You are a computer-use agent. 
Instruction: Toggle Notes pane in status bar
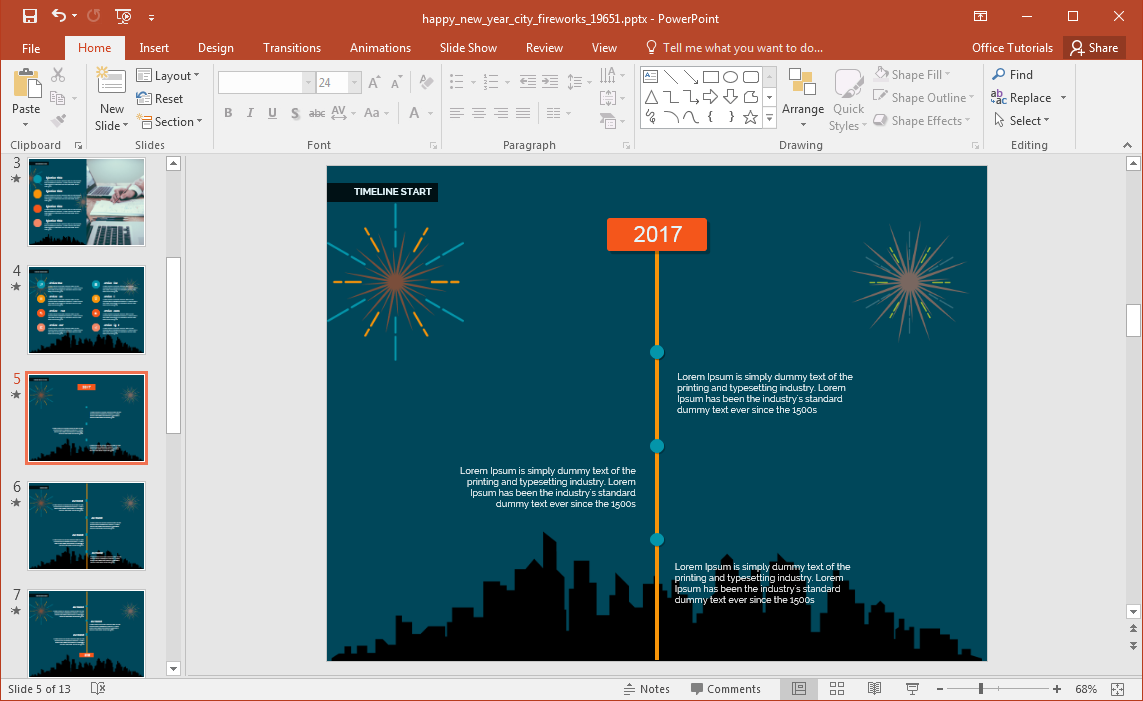647,689
